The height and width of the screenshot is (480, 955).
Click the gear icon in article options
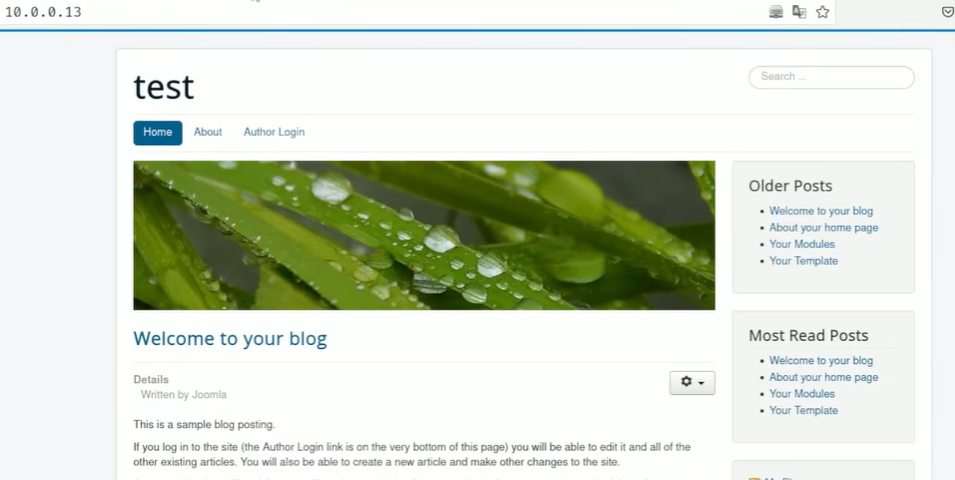686,381
